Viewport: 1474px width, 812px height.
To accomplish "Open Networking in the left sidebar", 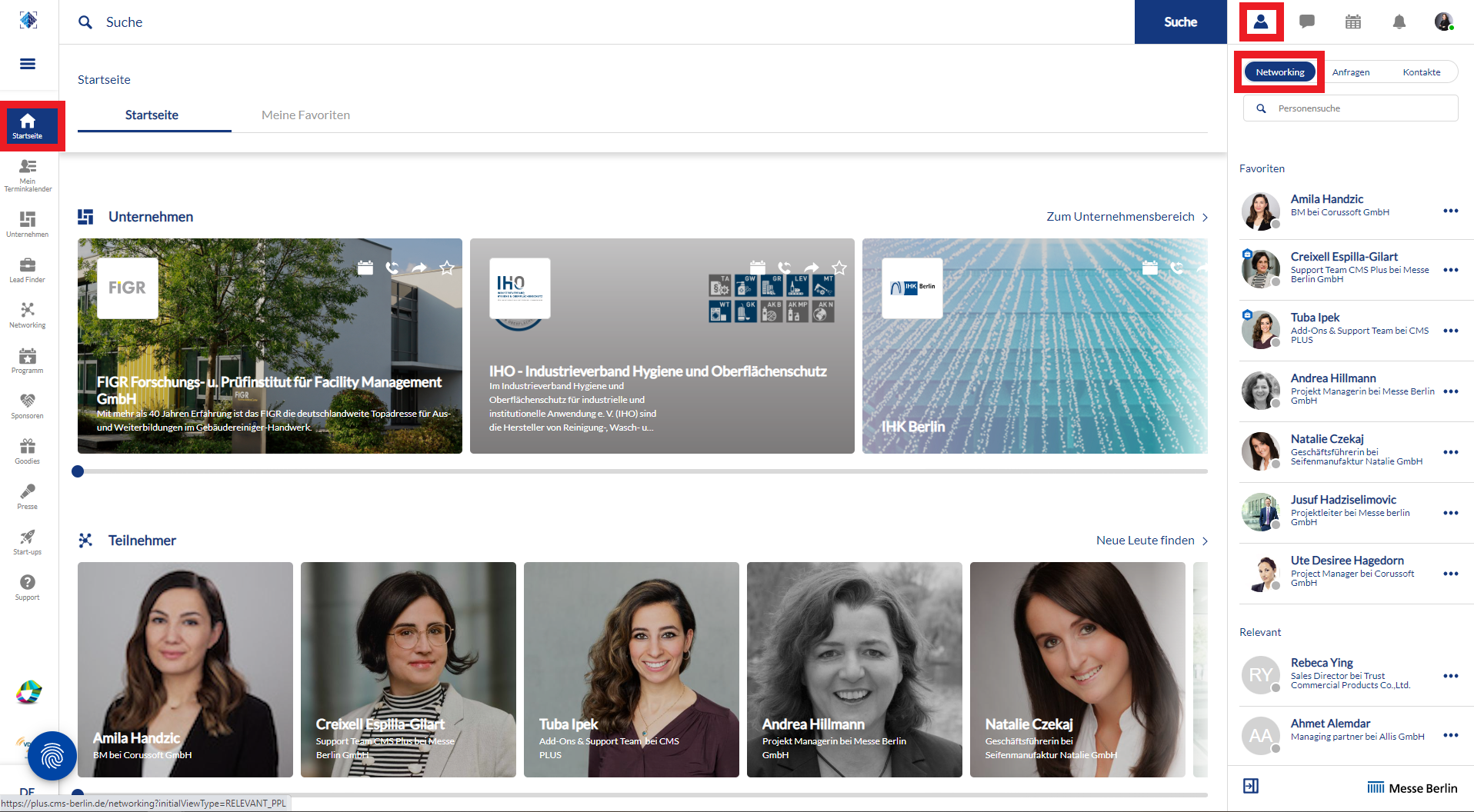I will 28,315.
